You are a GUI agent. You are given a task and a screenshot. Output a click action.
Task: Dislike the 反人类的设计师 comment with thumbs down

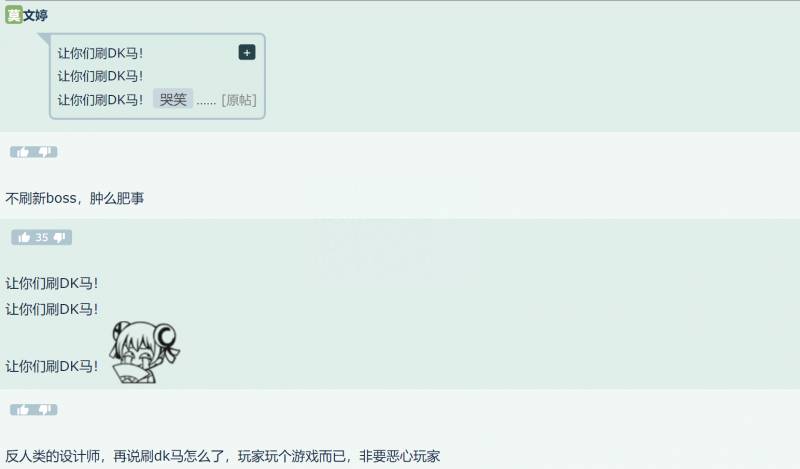45,410
